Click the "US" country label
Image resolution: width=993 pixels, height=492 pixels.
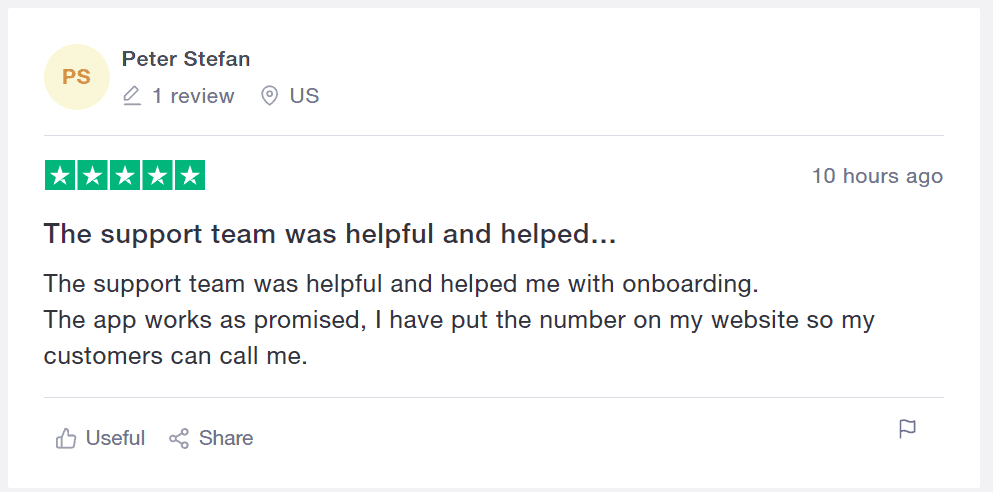305,96
